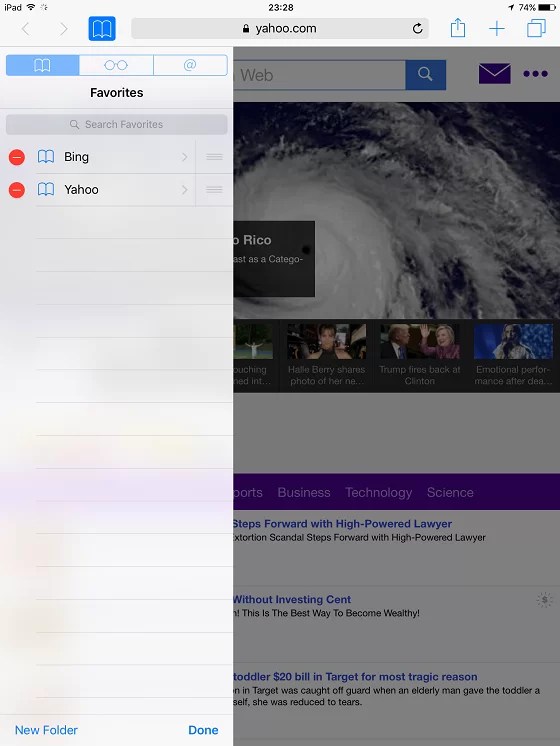Switch to the Shared Links @ tab
This screenshot has height=746, width=560.
190,65
